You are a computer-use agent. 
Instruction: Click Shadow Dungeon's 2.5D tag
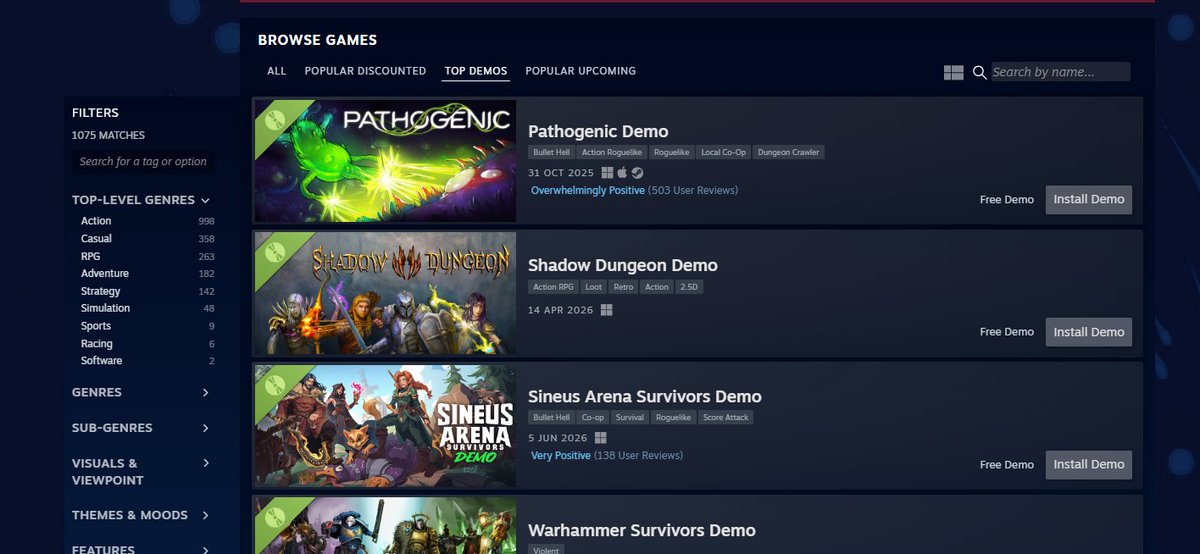pos(688,287)
